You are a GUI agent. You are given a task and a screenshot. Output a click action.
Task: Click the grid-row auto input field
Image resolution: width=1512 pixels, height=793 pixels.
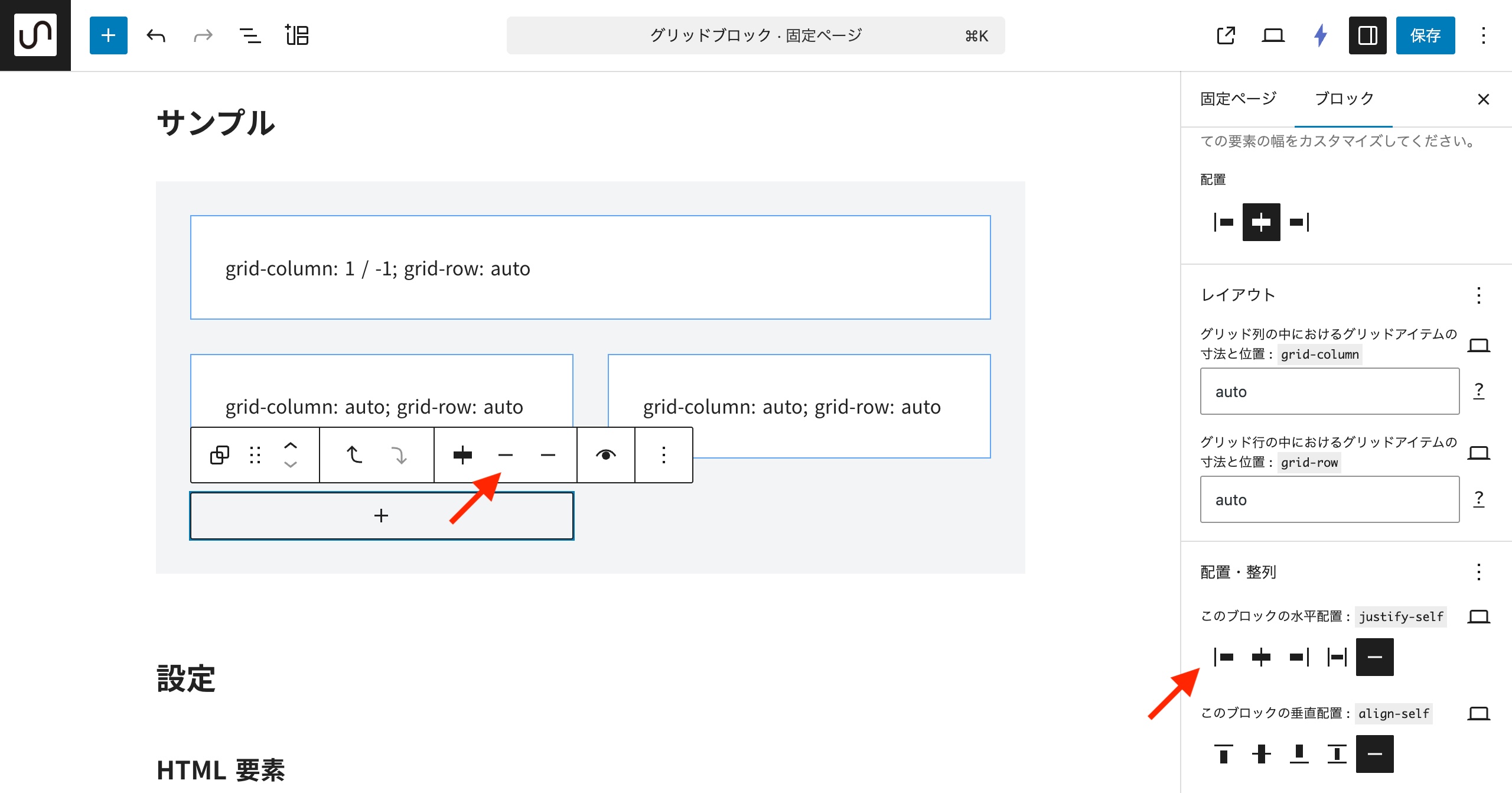(1329, 500)
